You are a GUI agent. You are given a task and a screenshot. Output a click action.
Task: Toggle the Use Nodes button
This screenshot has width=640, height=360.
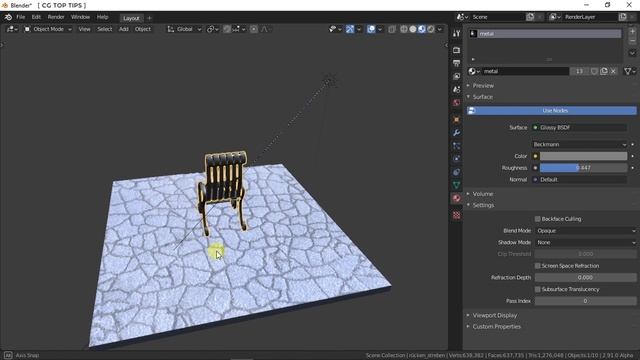pos(551,111)
